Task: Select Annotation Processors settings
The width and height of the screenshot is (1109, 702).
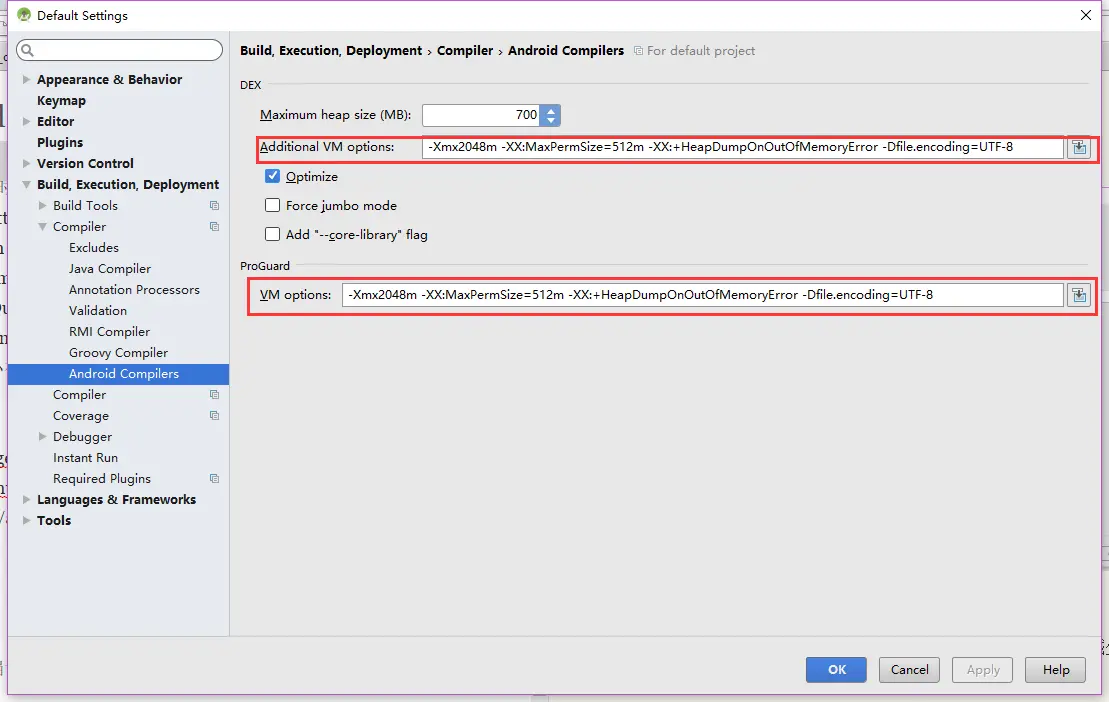Action: tap(134, 290)
